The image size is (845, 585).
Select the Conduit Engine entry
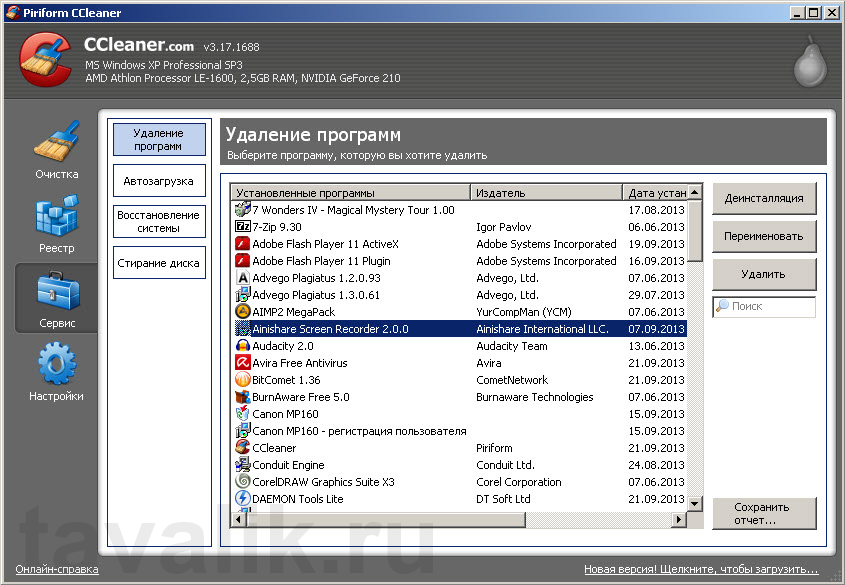(x=460, y=465)
